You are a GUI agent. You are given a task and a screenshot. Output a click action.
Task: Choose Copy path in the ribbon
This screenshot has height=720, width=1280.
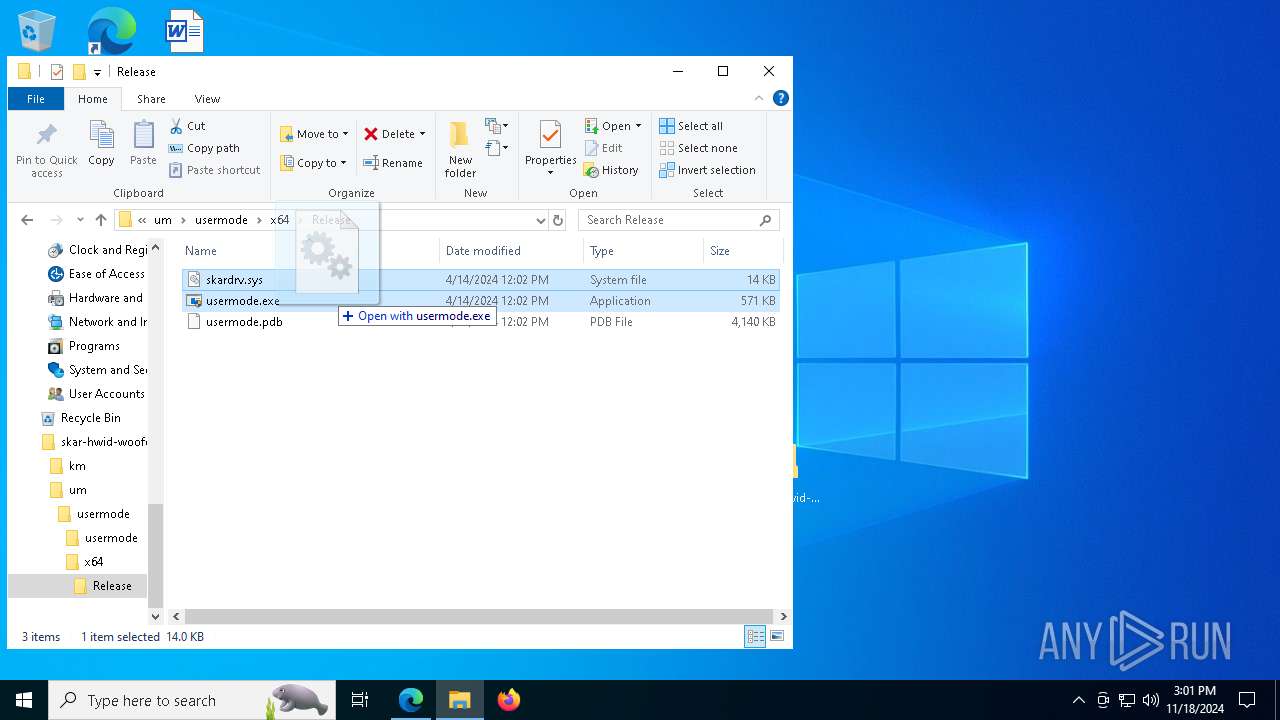pyautogui.click(x=205, y=148)
